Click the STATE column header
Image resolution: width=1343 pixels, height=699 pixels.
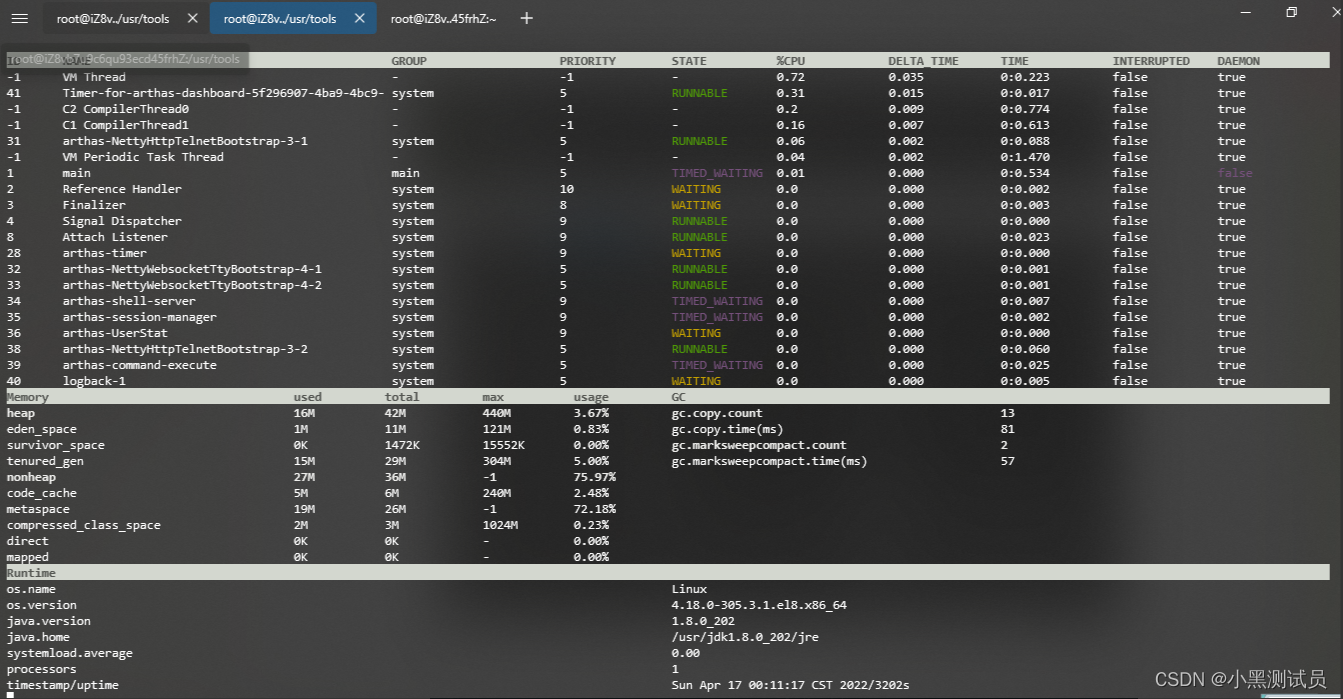click(689, 61)
